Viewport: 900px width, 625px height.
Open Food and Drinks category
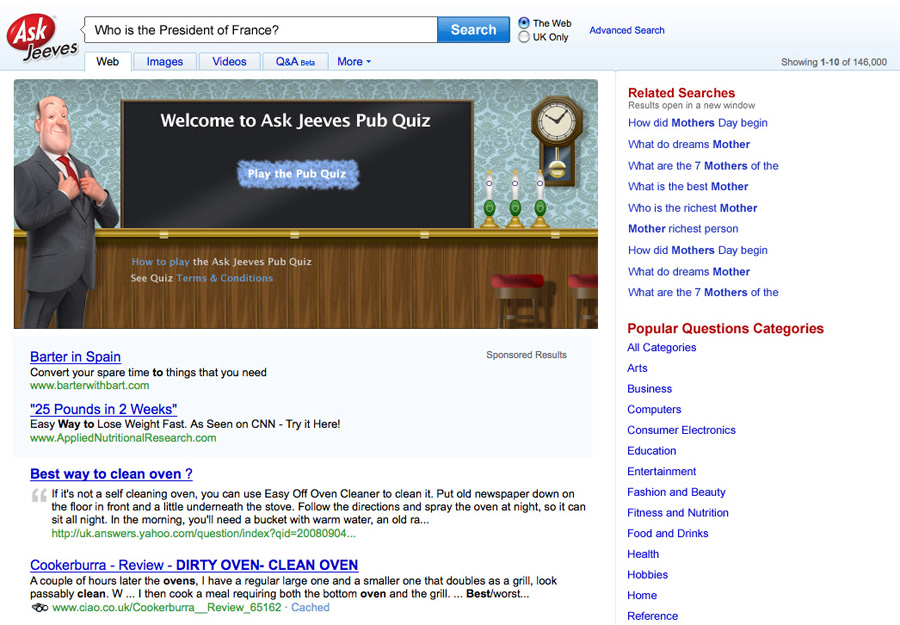[x=668, y=533]
